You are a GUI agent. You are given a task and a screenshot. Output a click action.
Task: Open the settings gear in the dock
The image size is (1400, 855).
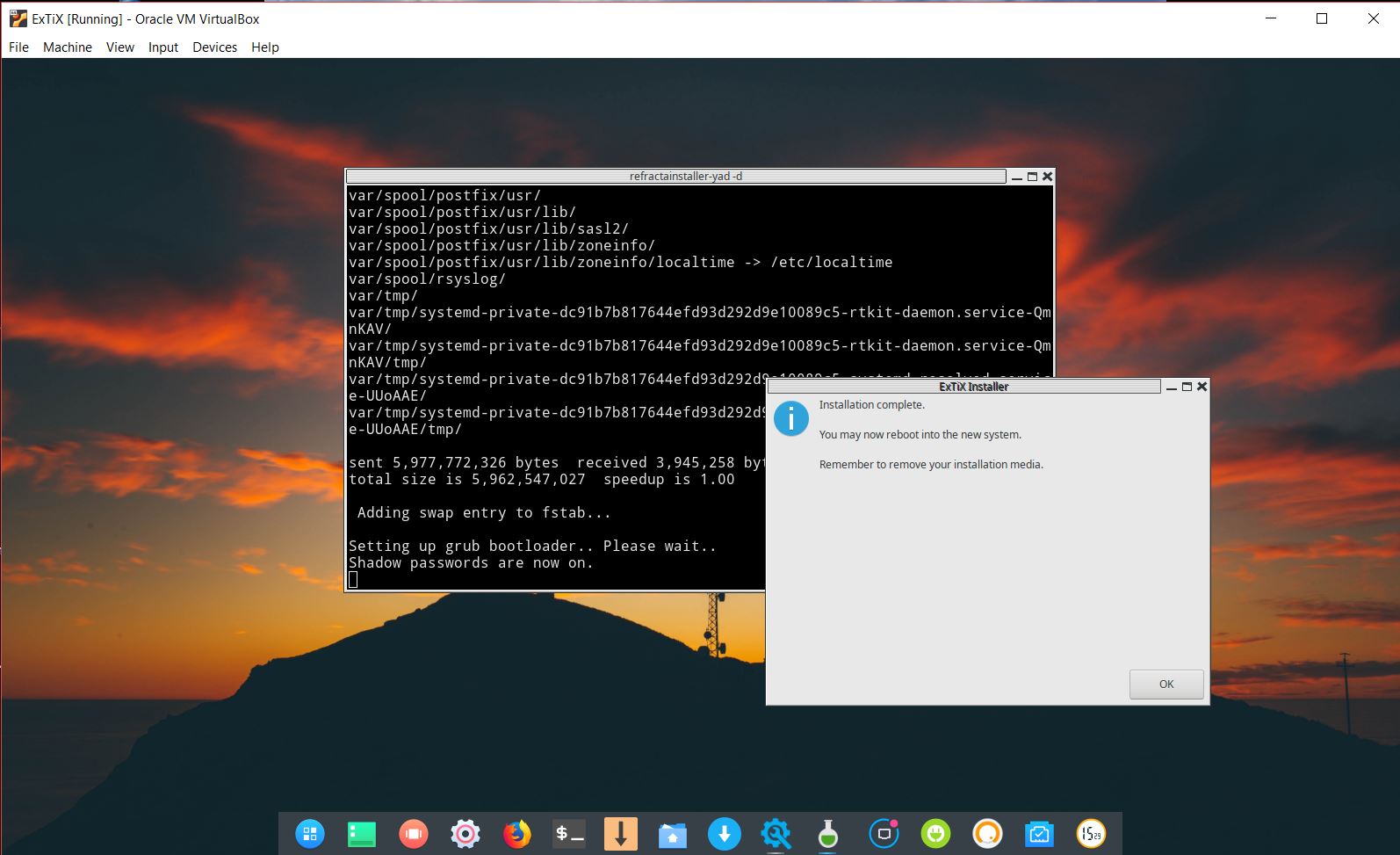coord(465,834)
